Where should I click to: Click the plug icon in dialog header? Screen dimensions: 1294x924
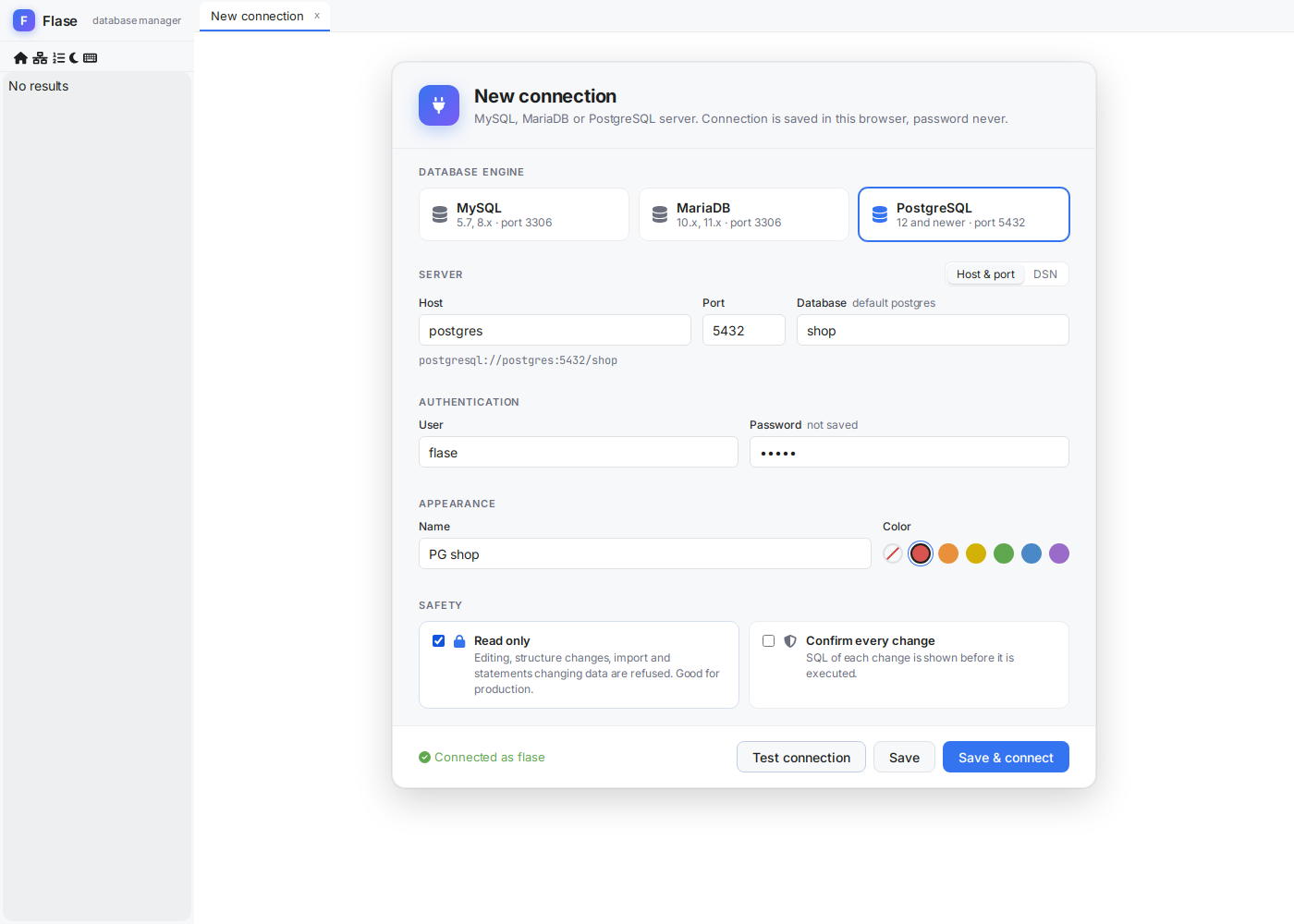tap(439, 105)
